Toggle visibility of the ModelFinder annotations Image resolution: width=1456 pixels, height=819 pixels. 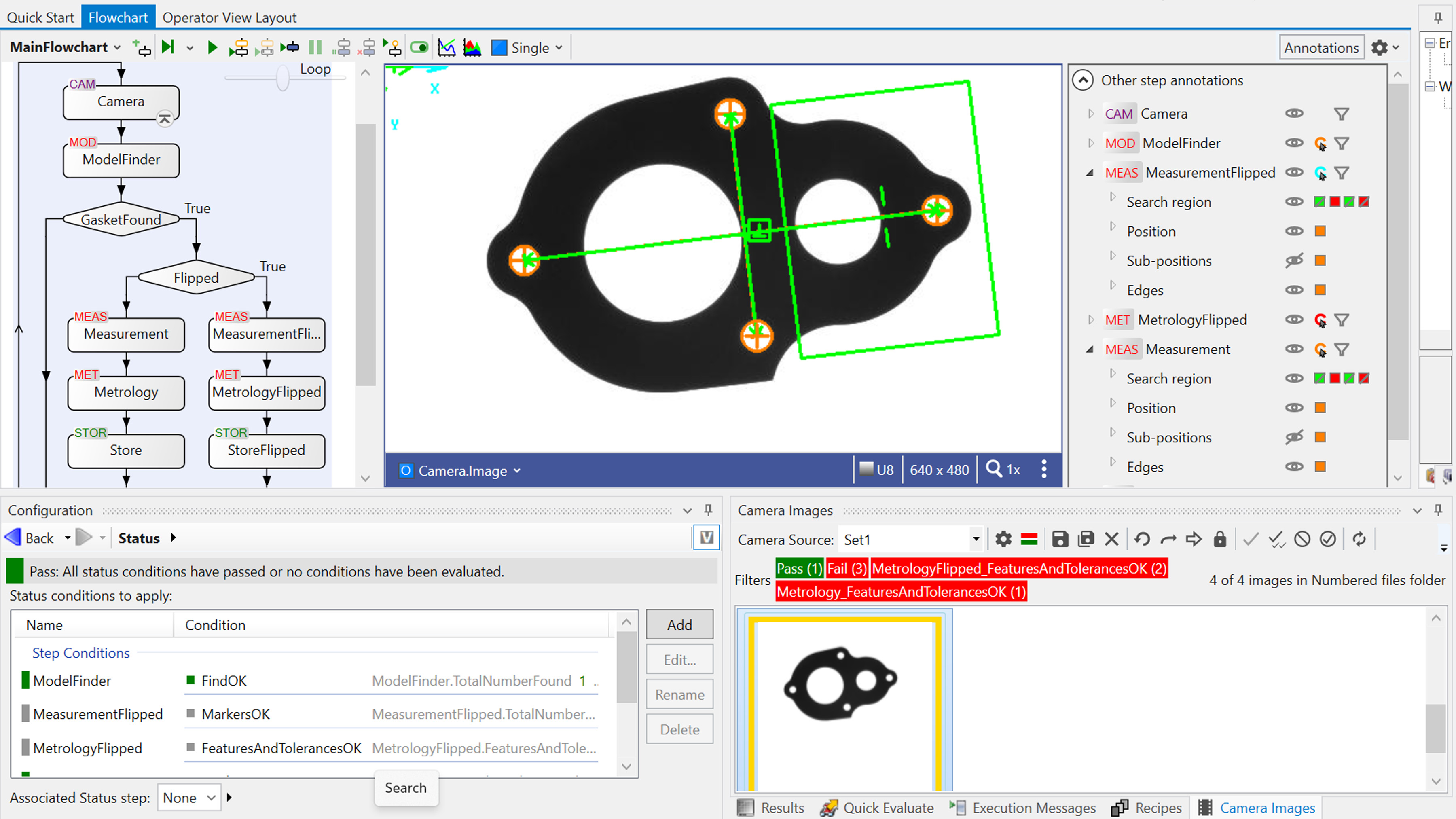(x=1294, y=143)
